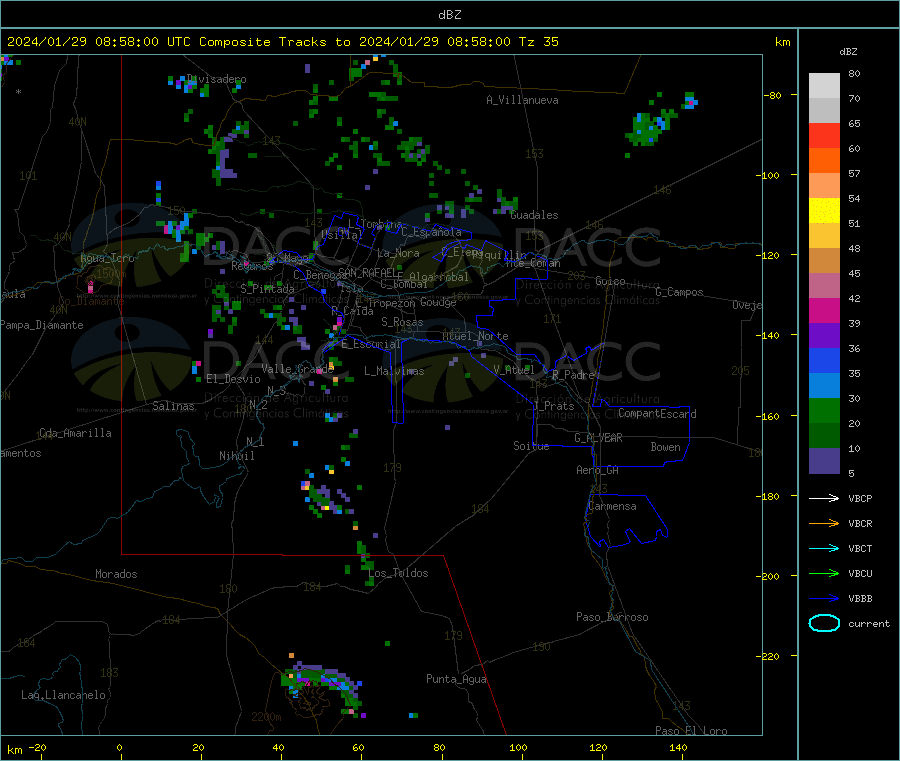Click the '-220' value on vertical axis
Image resolution: width=900 pixels, height=761 pixels.
(x=770, y=656)
